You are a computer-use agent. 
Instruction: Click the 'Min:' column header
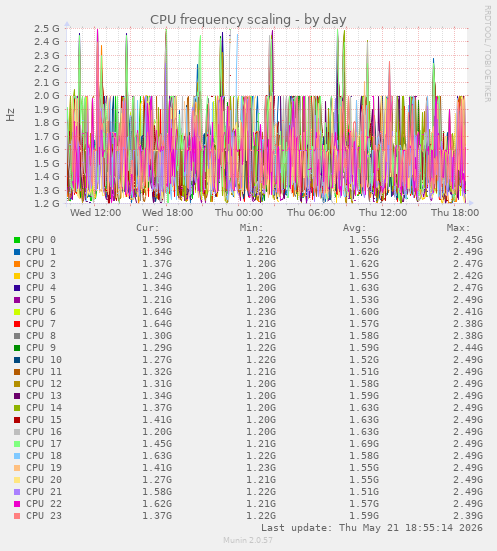pos(251,228)
